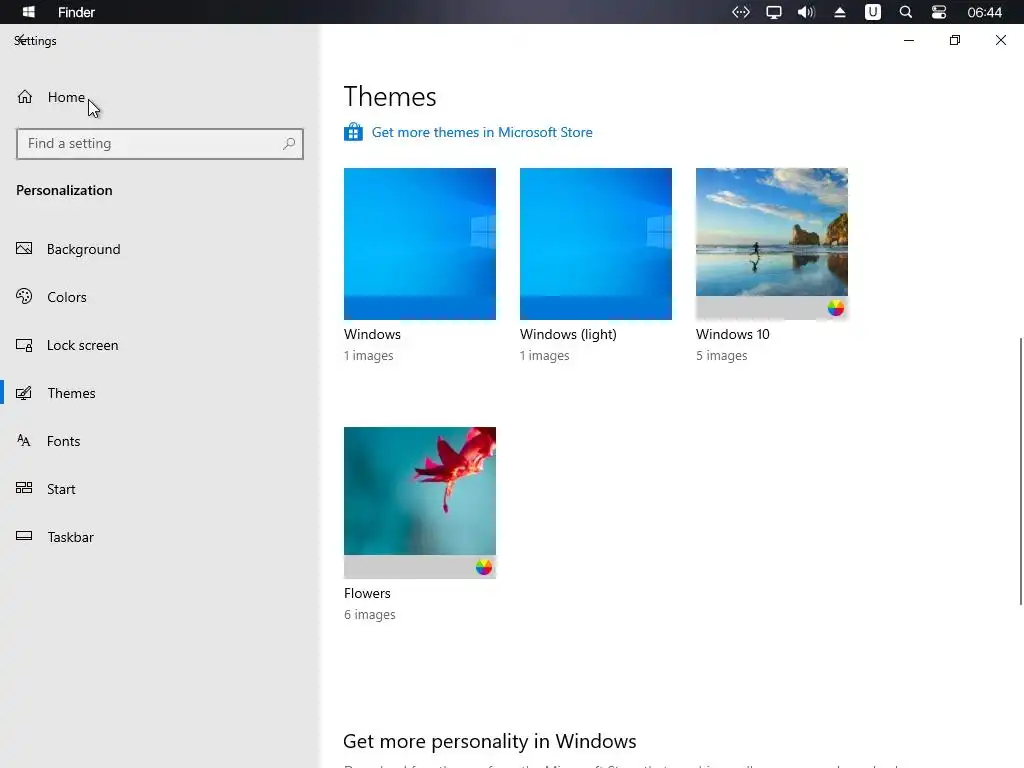Click the "6 images" caption
Viewport: 1024px width, 768px height.
pyautogui.click(x=370, y=615)
